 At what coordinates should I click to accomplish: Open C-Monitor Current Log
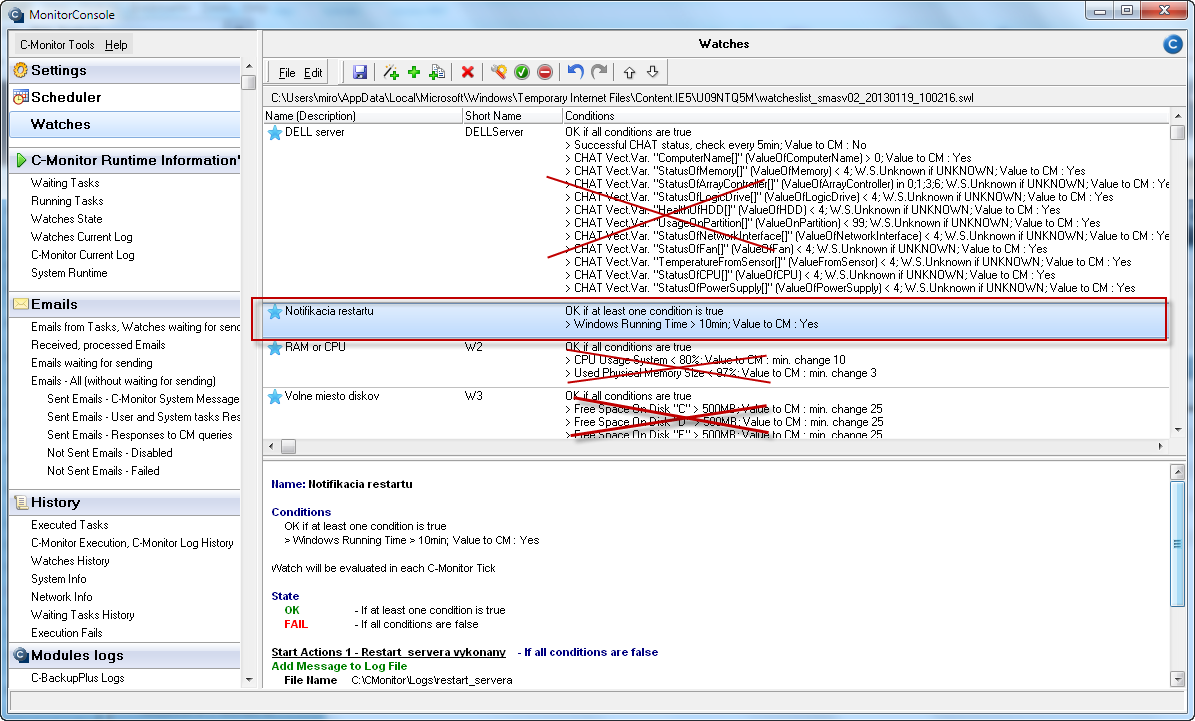click(x=82, y=255)
